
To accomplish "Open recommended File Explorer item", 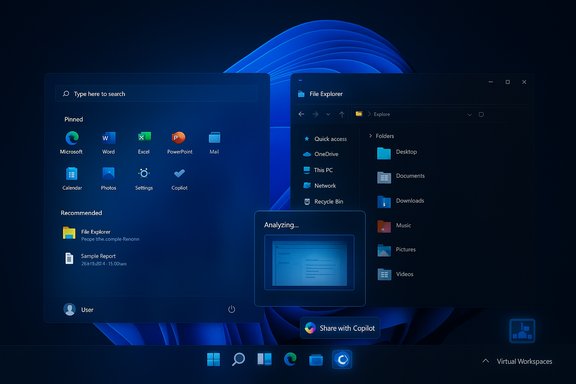I will tap(101, 234).
